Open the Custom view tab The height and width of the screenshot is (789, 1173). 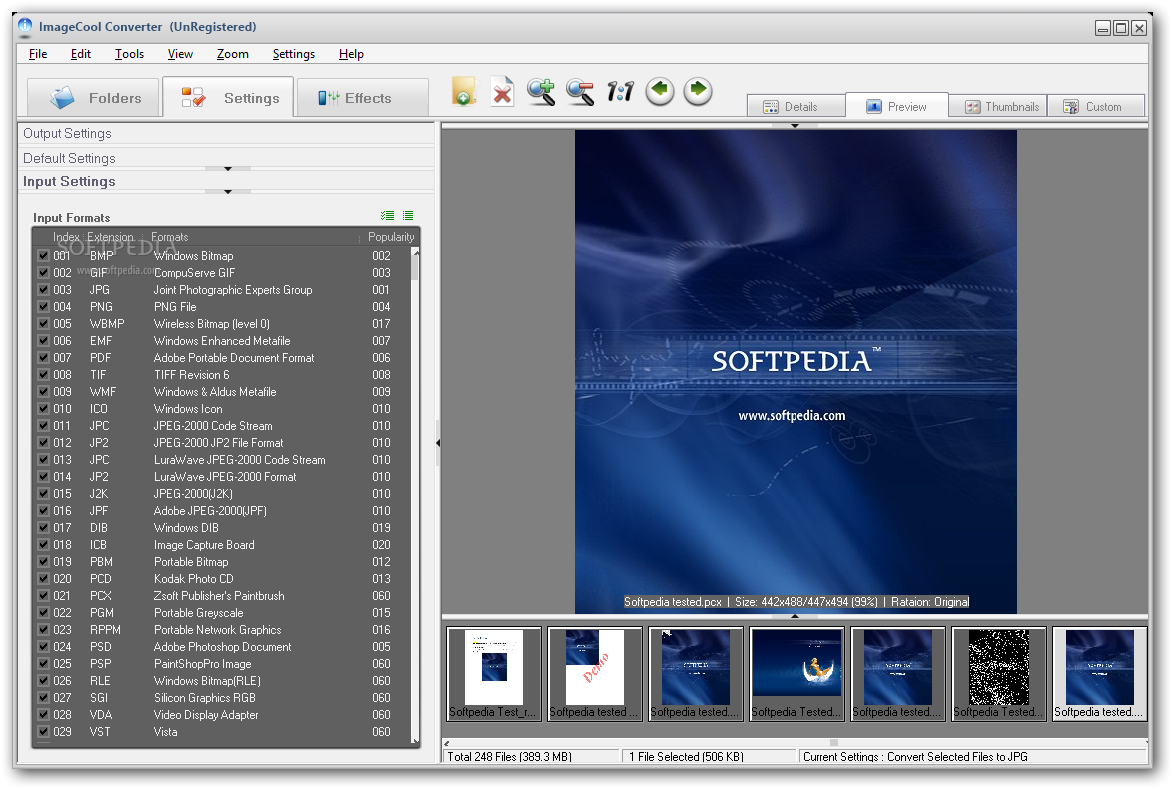tap(1096, 106)
